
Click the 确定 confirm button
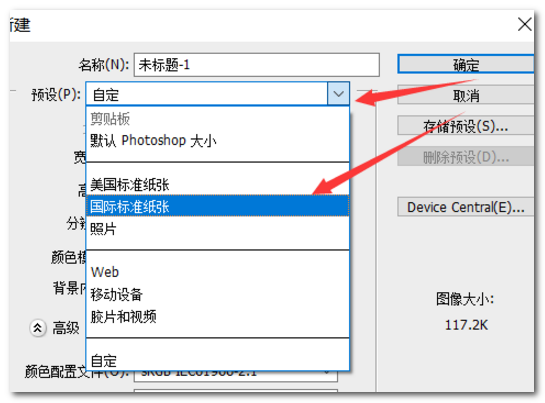point(465,64)
